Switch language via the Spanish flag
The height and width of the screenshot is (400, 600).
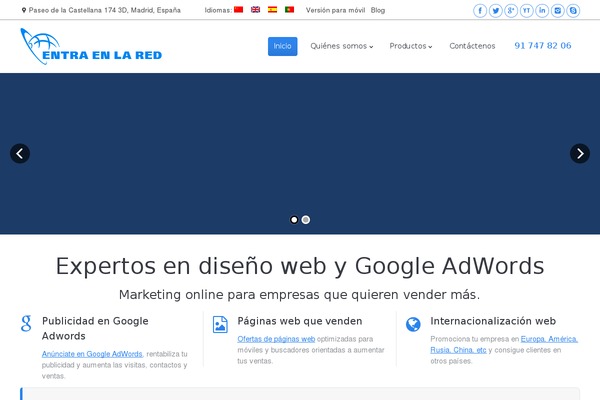272,10
